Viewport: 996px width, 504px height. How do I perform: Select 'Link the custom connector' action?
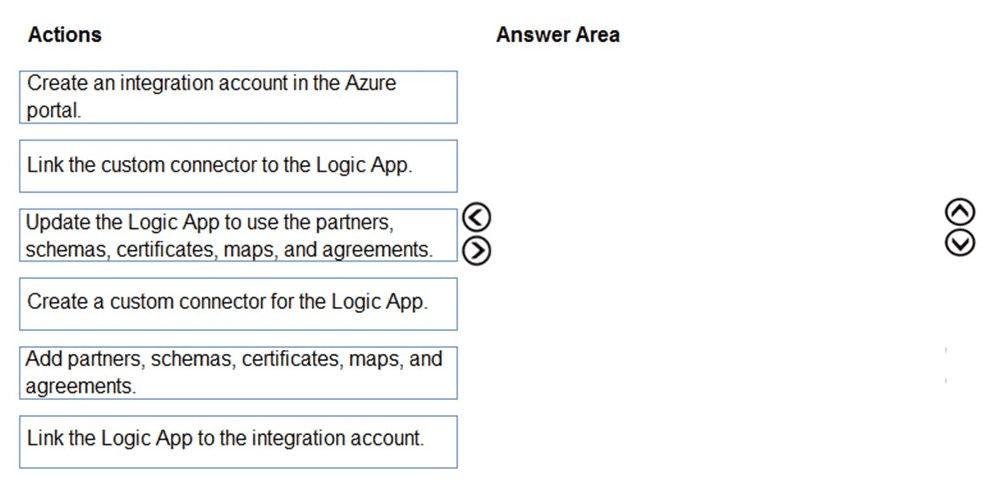click(238, 166)
